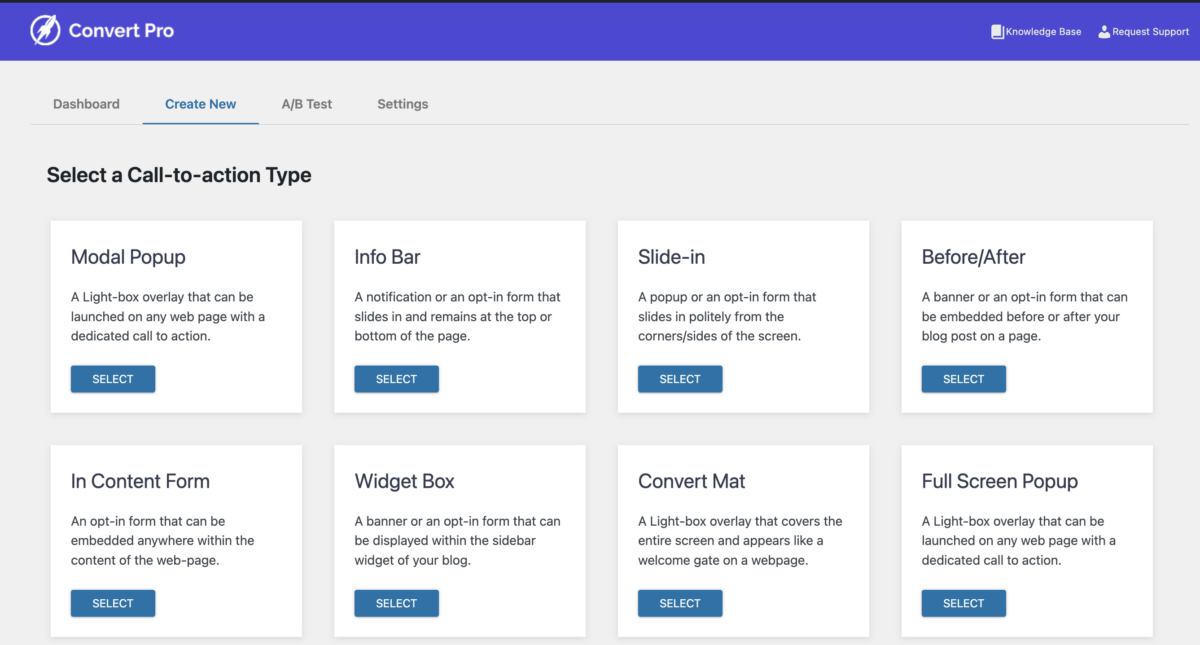The height and width of the screenshot is (645, 1200).
Task: Open the A/B Test tab
Action: coord(307,104)
